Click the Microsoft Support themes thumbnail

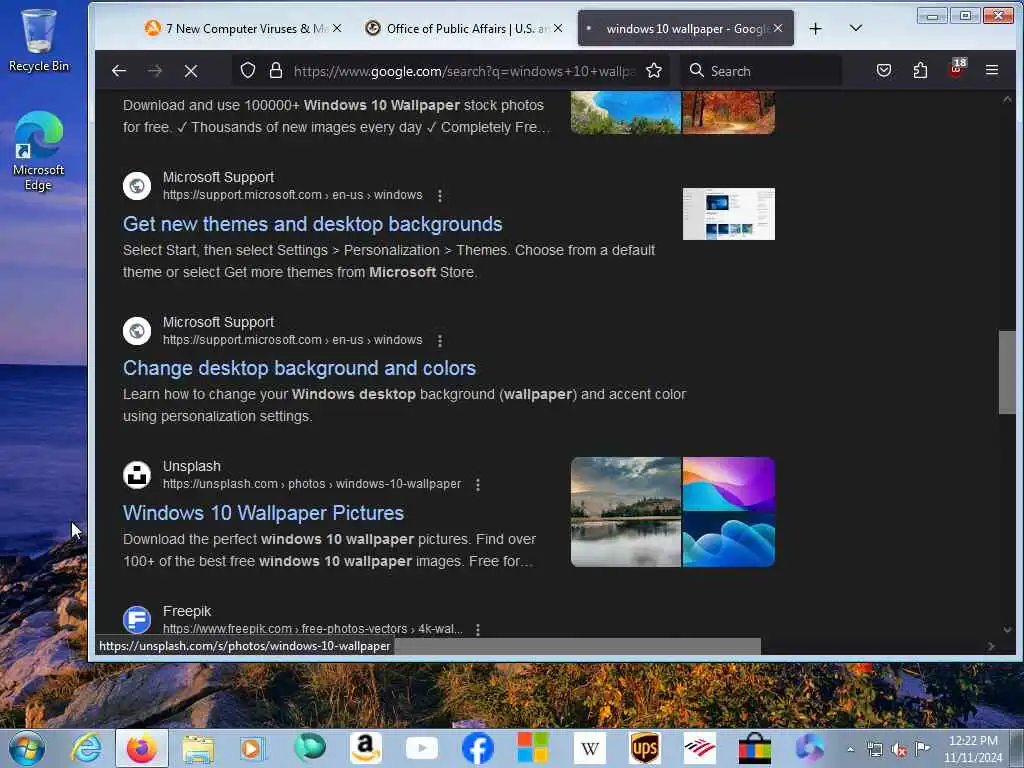coord(729,214)
